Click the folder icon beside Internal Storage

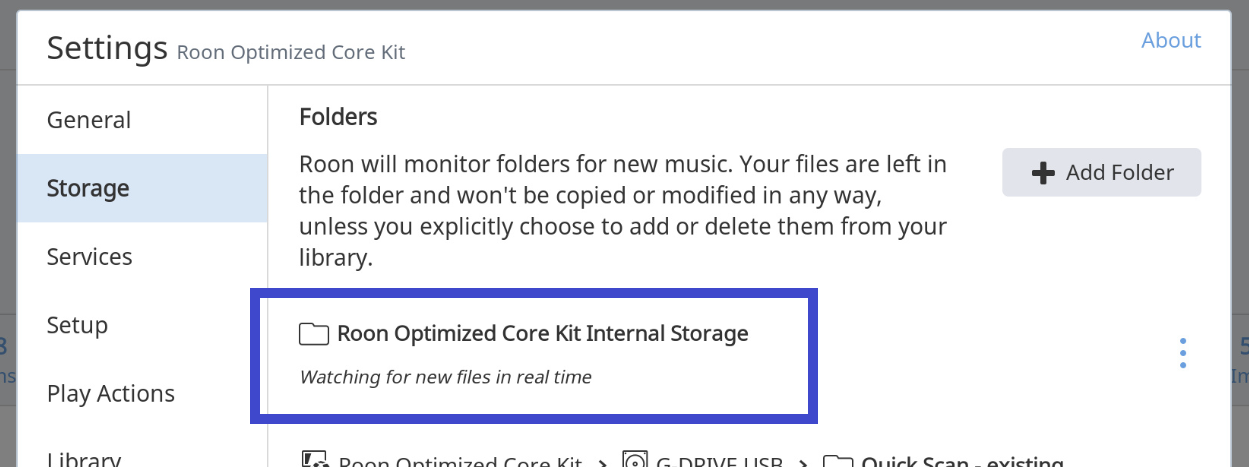click(x=314, y=334)
